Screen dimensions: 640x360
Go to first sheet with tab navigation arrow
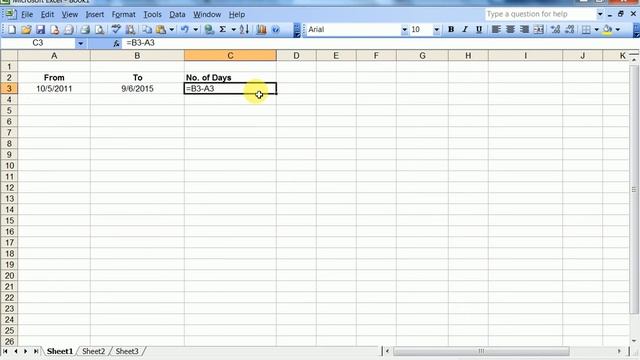click(x=5, y=351)
